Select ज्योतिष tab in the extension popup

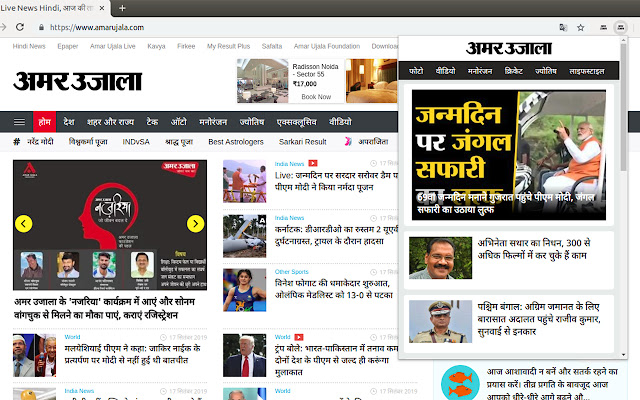pyautogui.click(x=546, y=71)
